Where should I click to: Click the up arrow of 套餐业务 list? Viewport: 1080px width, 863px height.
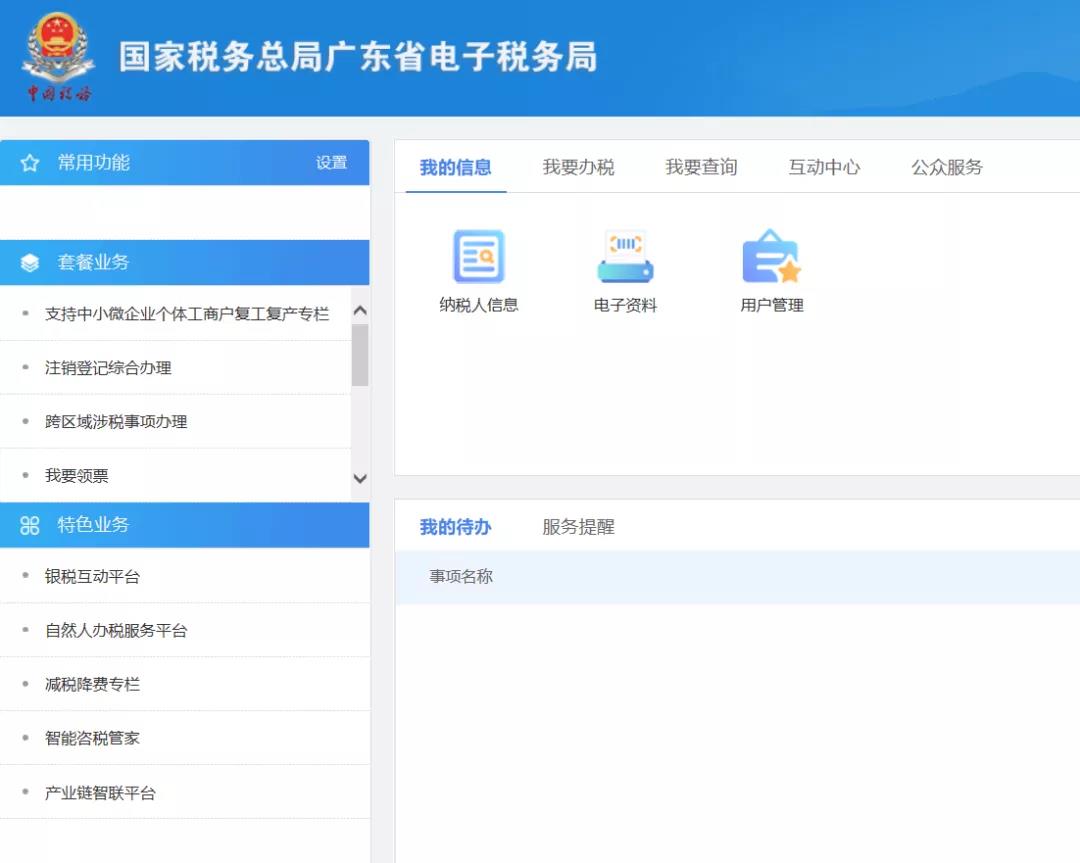click(360, 311)
